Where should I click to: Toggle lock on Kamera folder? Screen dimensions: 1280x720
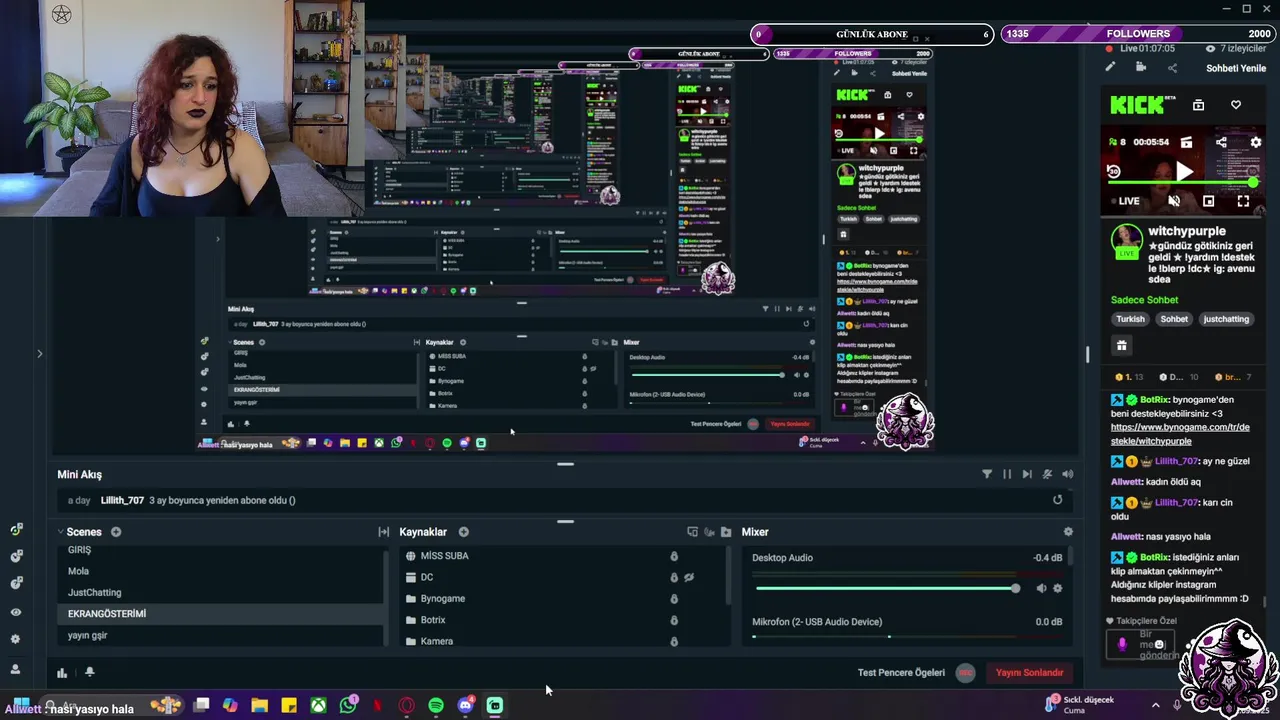point(674,641)
